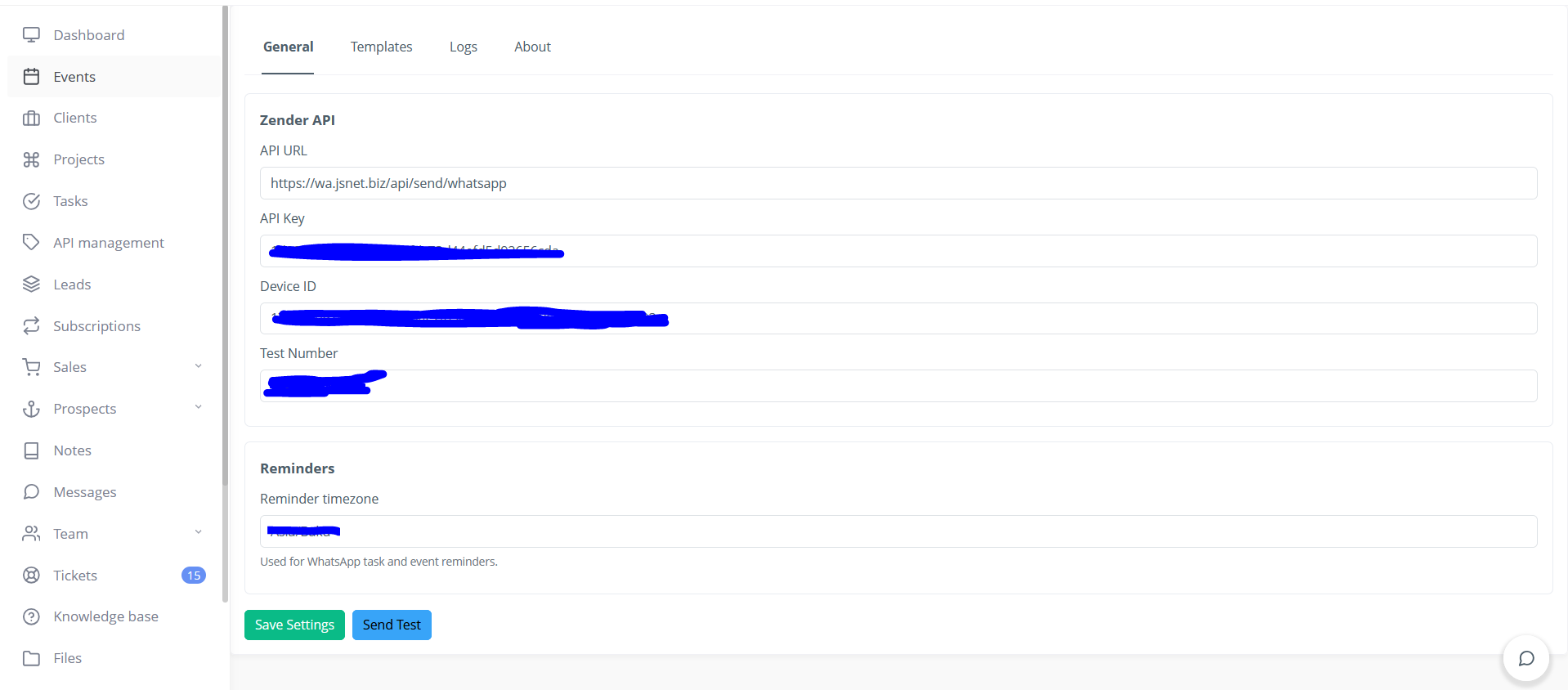
Task: Click the Knowledge base help icon
Action: [31, 616]
